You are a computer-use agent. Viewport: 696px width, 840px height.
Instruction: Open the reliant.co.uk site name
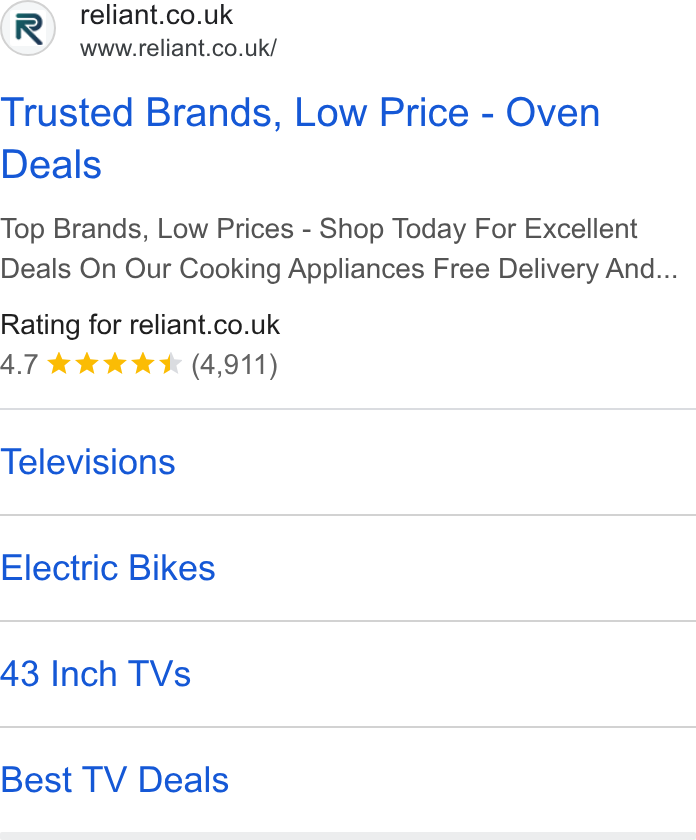156,15
